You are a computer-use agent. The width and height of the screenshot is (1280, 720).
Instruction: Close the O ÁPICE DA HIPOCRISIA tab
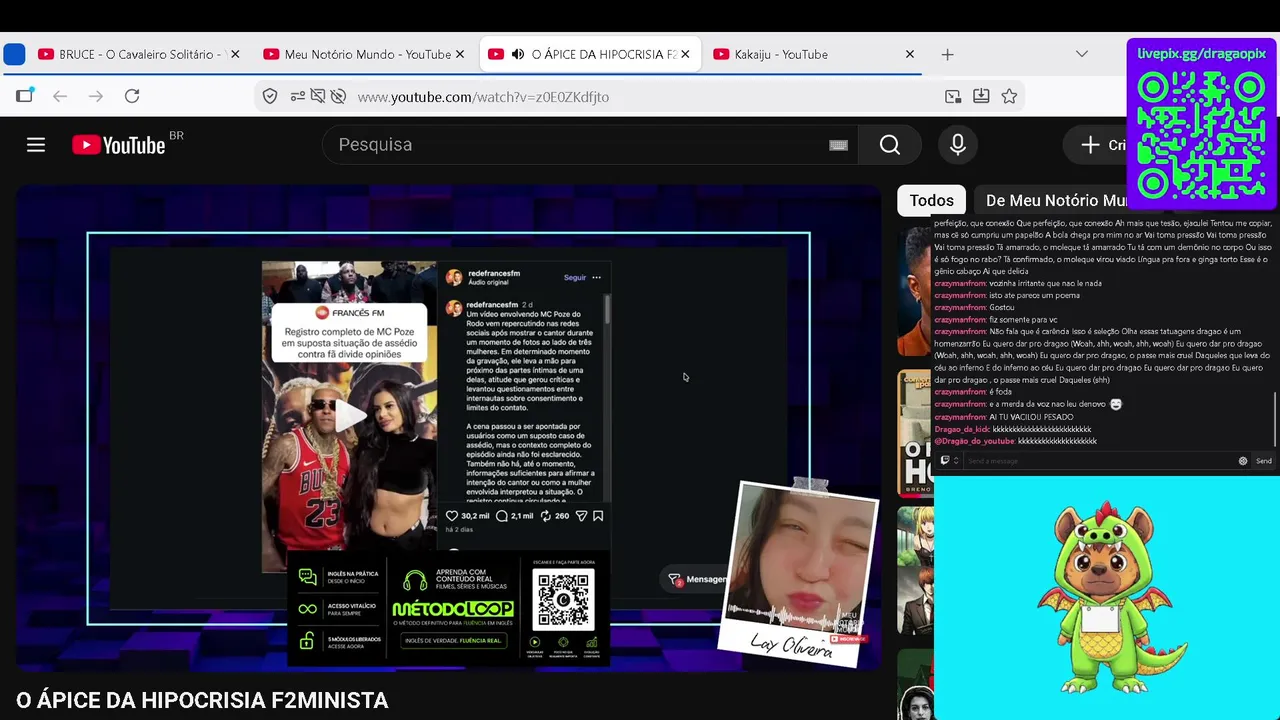[685, 54]
